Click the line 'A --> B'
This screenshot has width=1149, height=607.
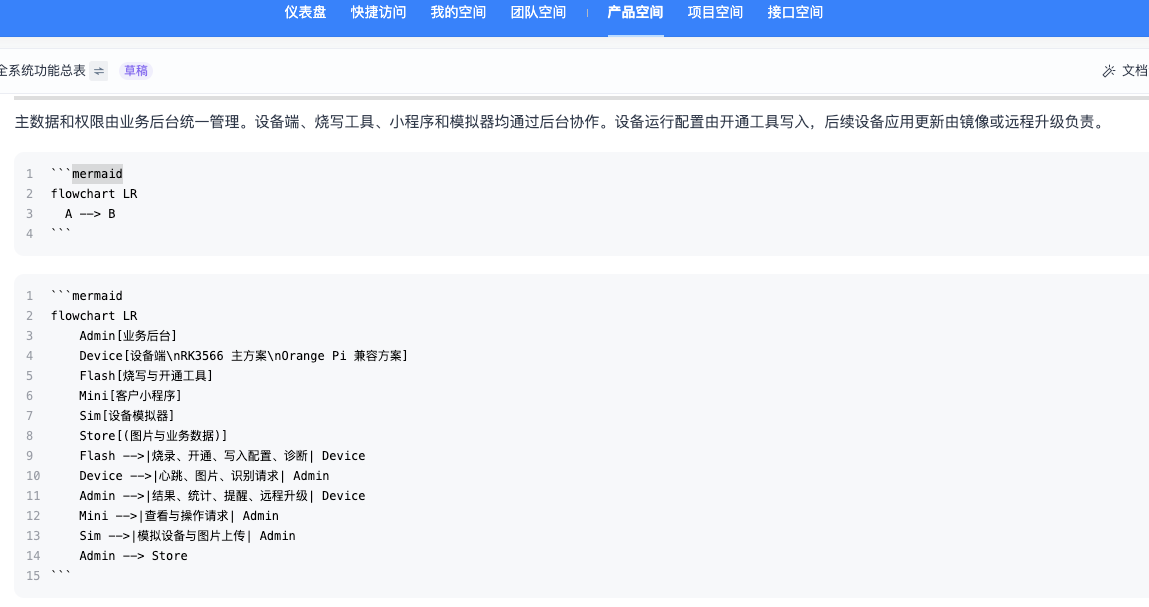click(90, 214)
